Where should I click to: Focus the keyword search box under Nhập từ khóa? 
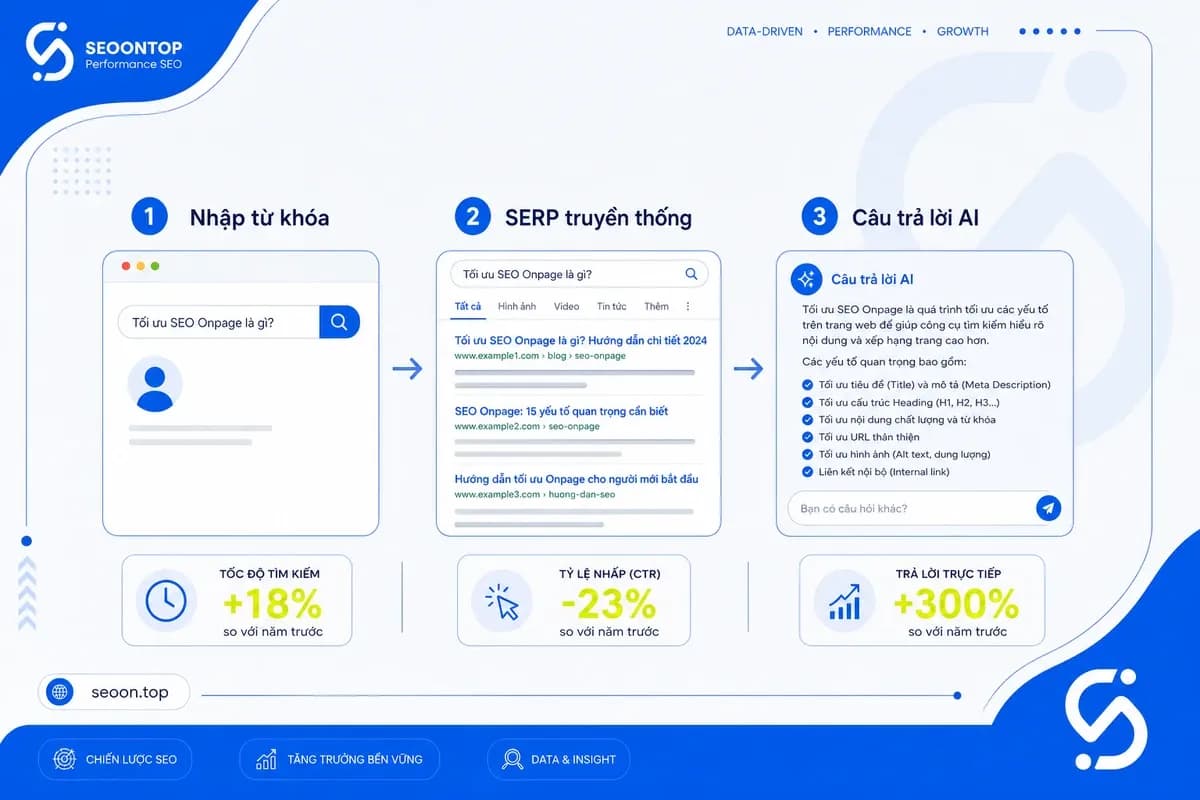click(219, 322)
